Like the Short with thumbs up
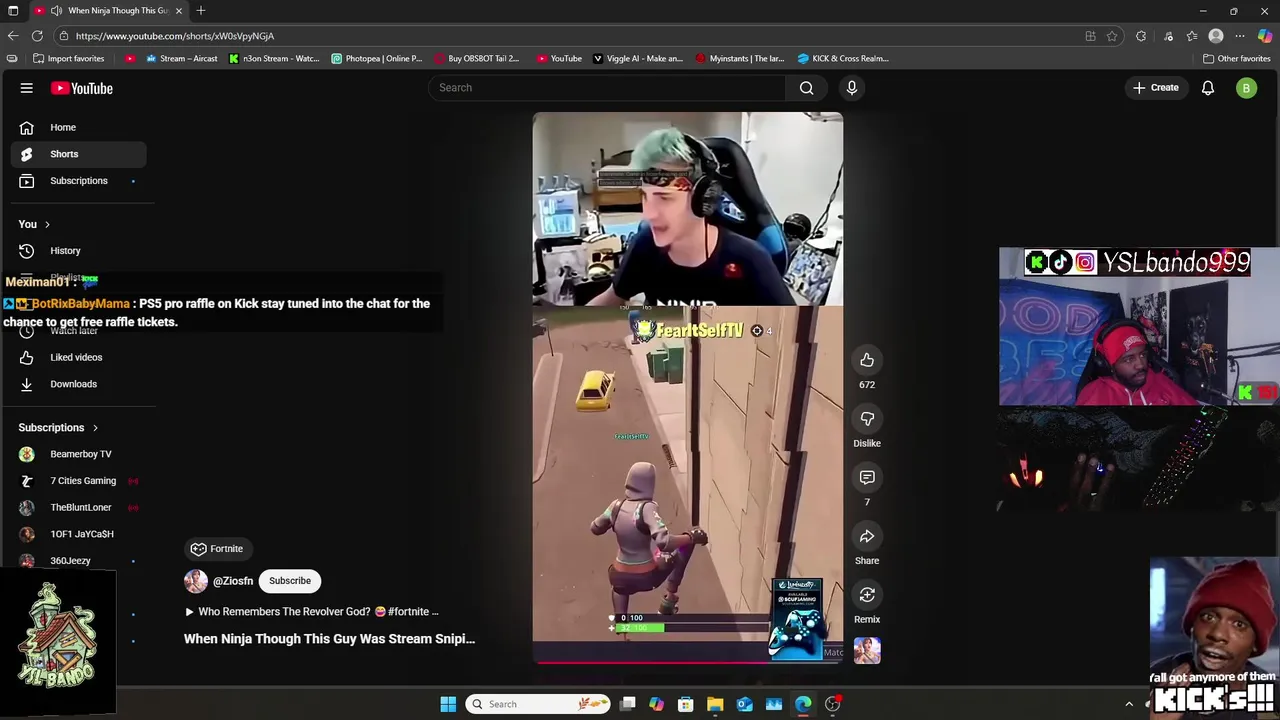 pos(867,360)
